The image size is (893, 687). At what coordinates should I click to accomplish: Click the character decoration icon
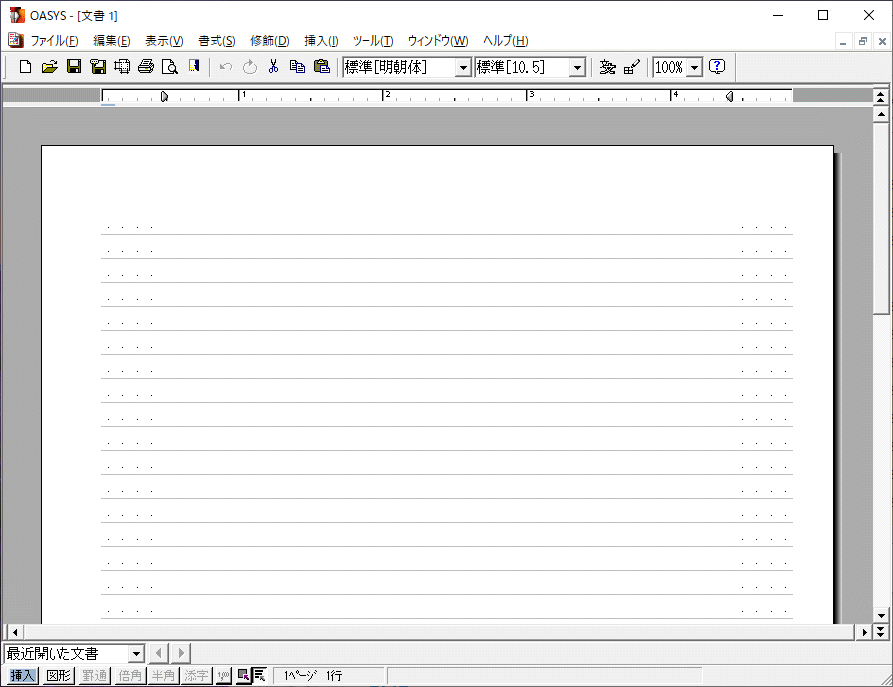click(x=608, y=67)
